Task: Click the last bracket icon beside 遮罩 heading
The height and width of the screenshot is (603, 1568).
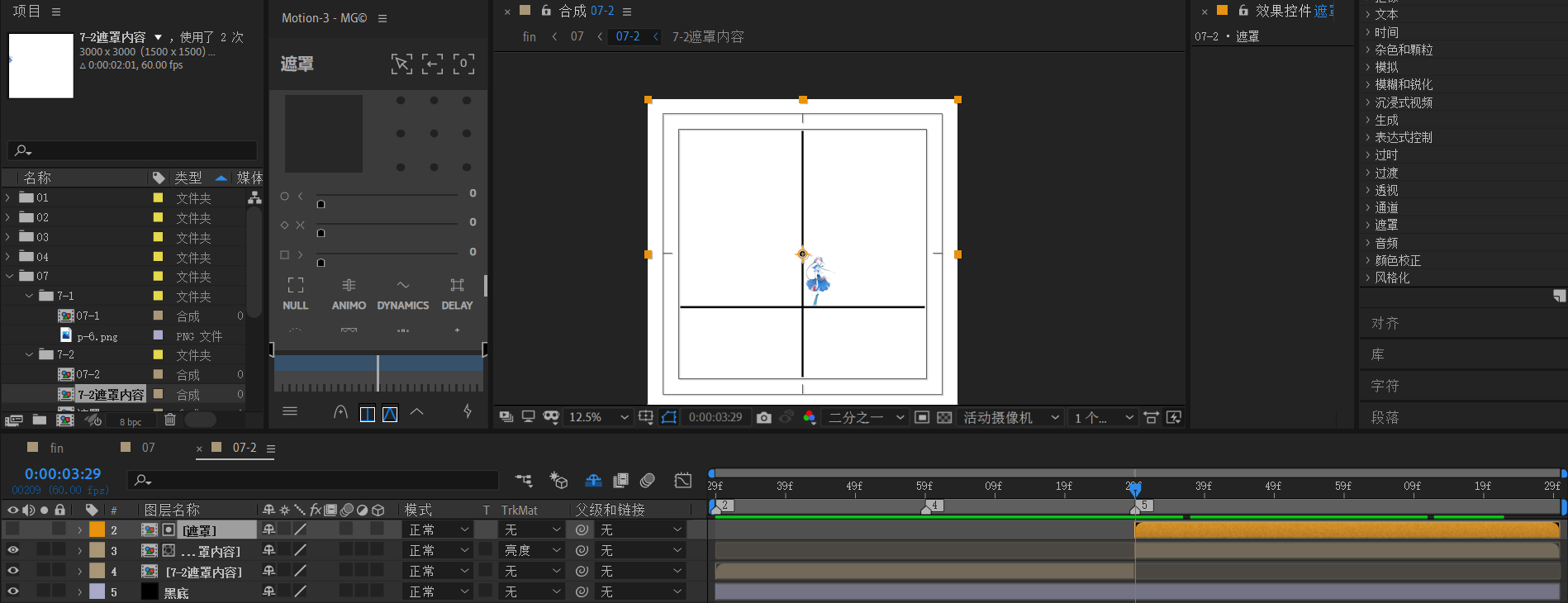Action: (463, 64)
